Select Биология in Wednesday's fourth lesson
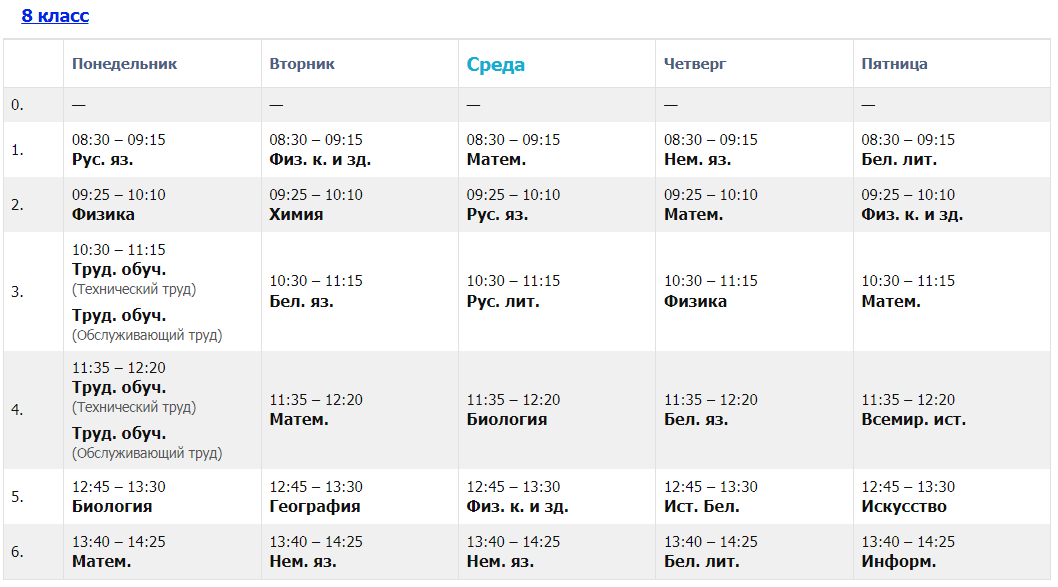The height and width of the screenshot is (587, 1058). (x=507, y=419)
